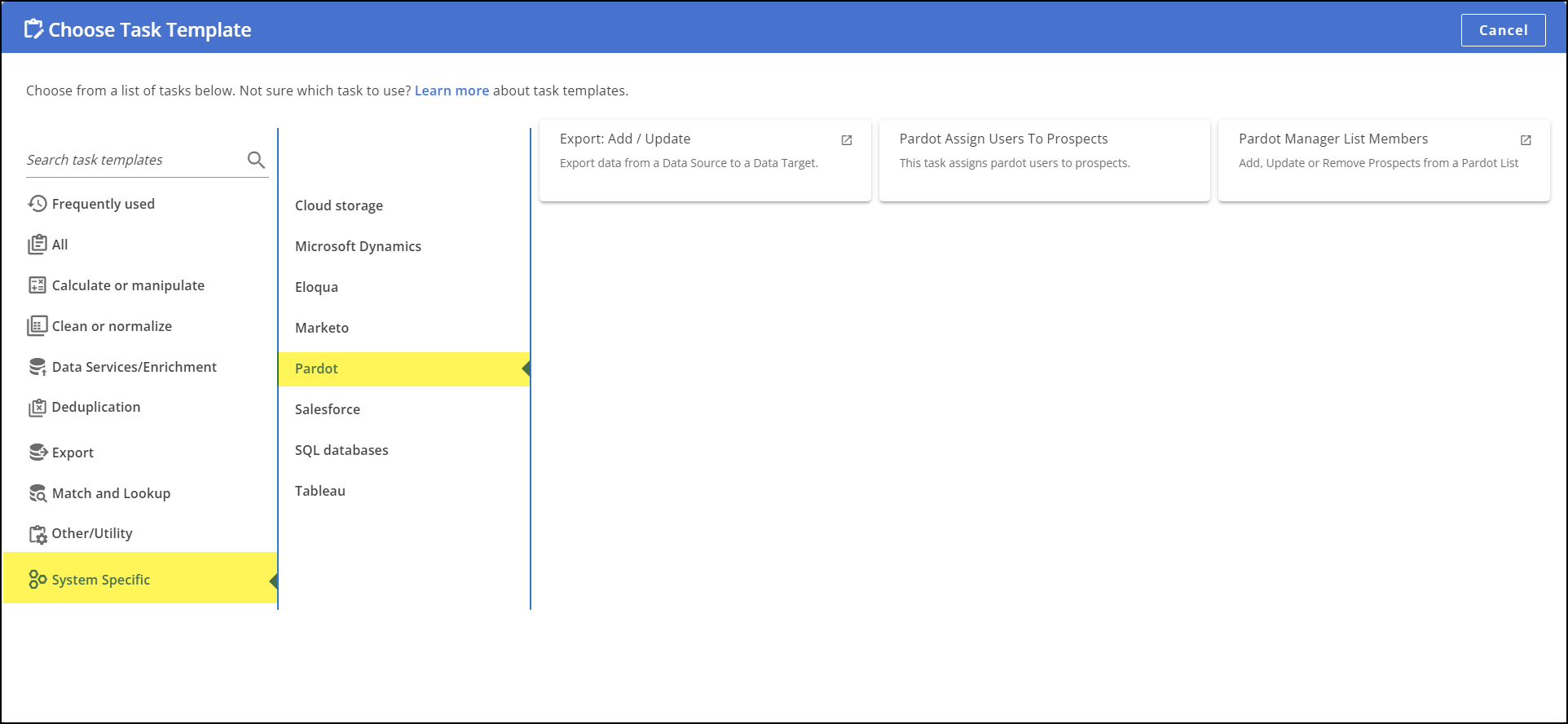The image size is (1568, 724).
Task: Open Data Services/Enrichment category
Action: pos(134,367)
